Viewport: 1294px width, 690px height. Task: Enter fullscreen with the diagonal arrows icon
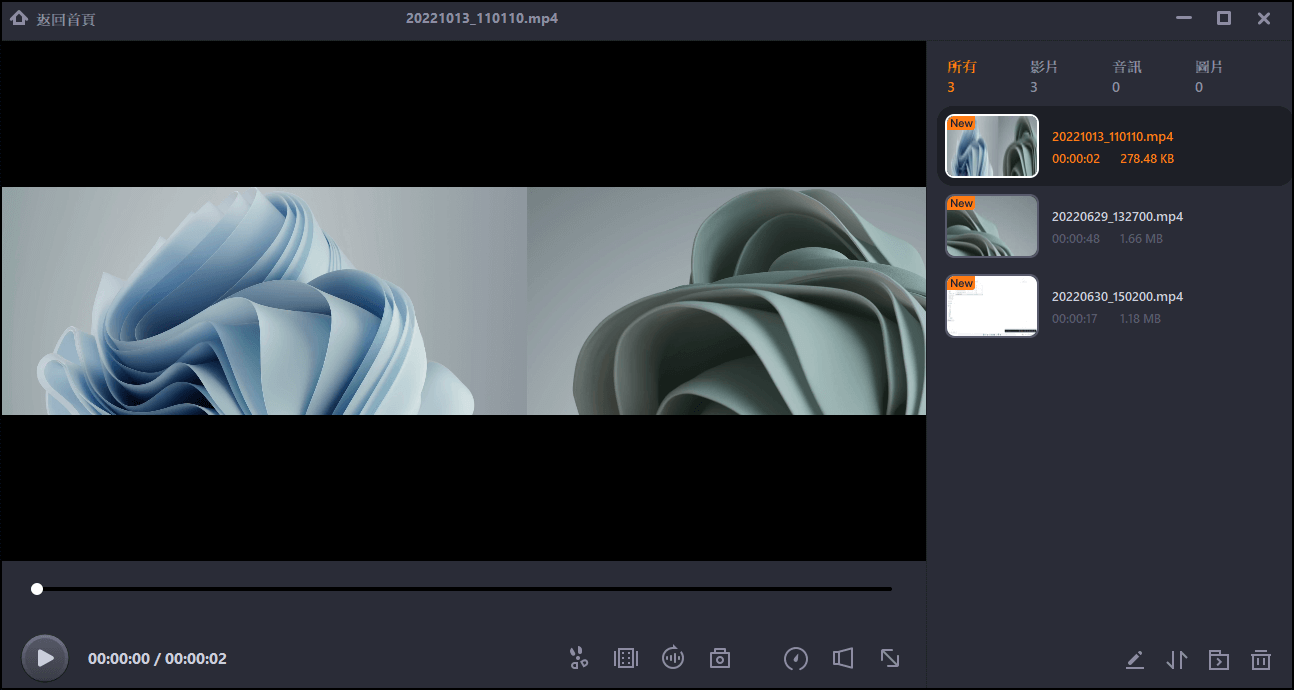890,658
